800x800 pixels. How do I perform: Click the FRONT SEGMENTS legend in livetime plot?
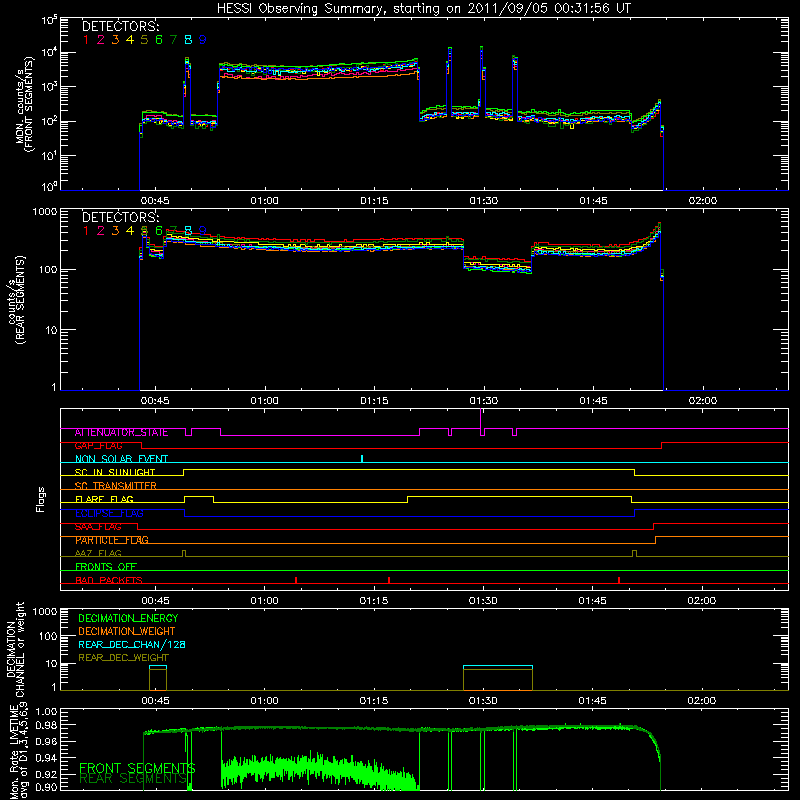coord(137,768)
